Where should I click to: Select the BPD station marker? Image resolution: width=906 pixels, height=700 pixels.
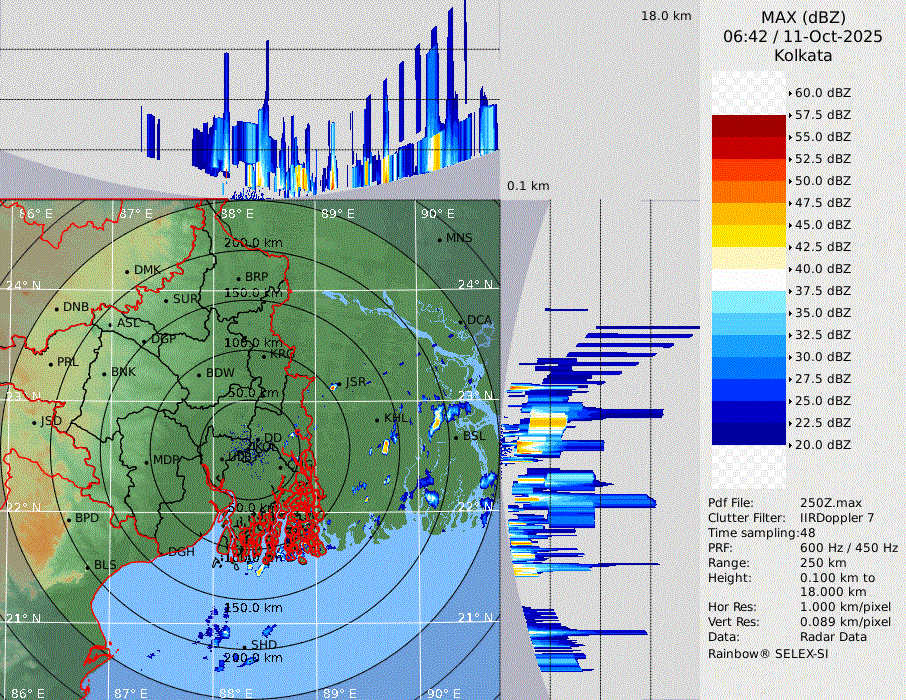69,520
